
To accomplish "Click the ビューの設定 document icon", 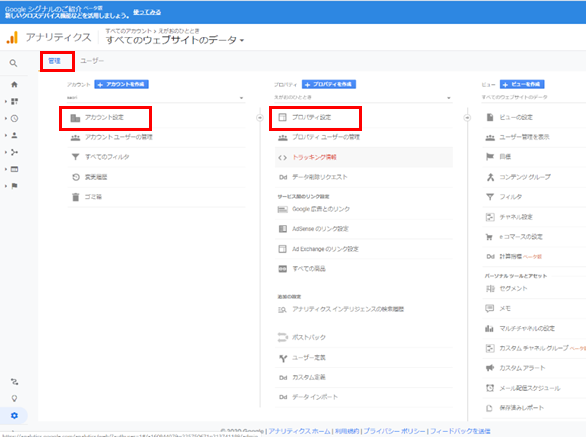I will (x=490, y=117).
